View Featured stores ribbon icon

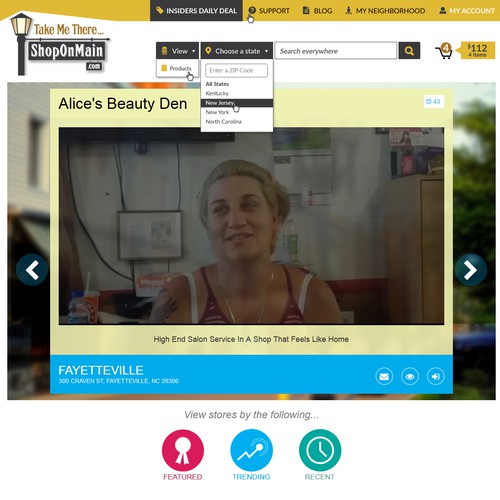183,450
